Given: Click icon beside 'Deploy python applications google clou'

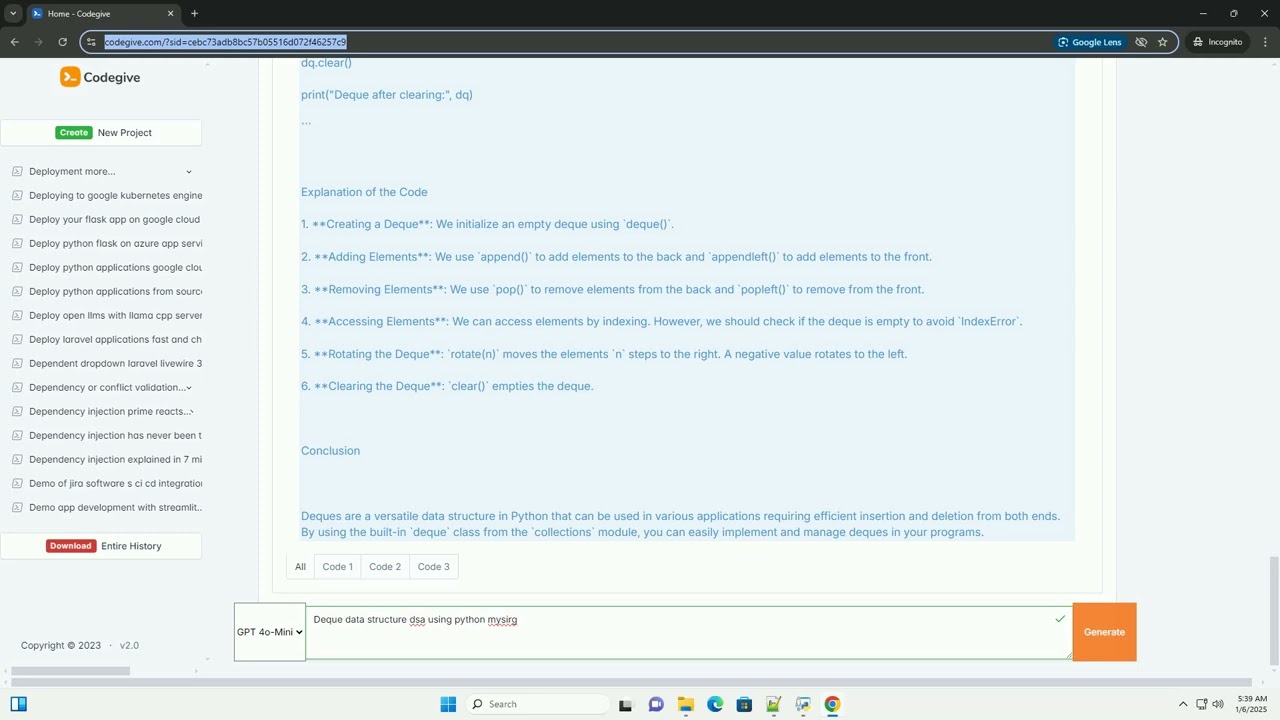Looking at the screenshot, I should coord(17,267).
